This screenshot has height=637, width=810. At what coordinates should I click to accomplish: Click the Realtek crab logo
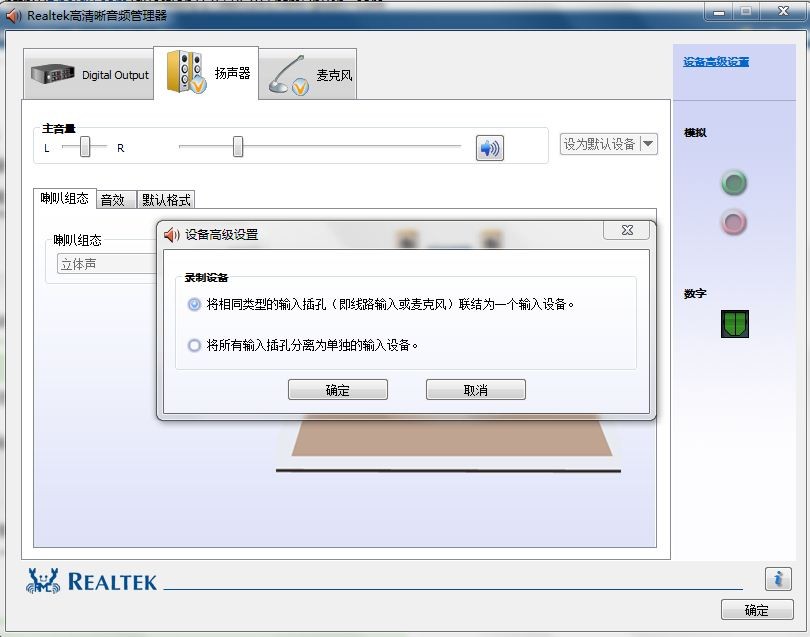pyautogui.click(x=42, y=581)
